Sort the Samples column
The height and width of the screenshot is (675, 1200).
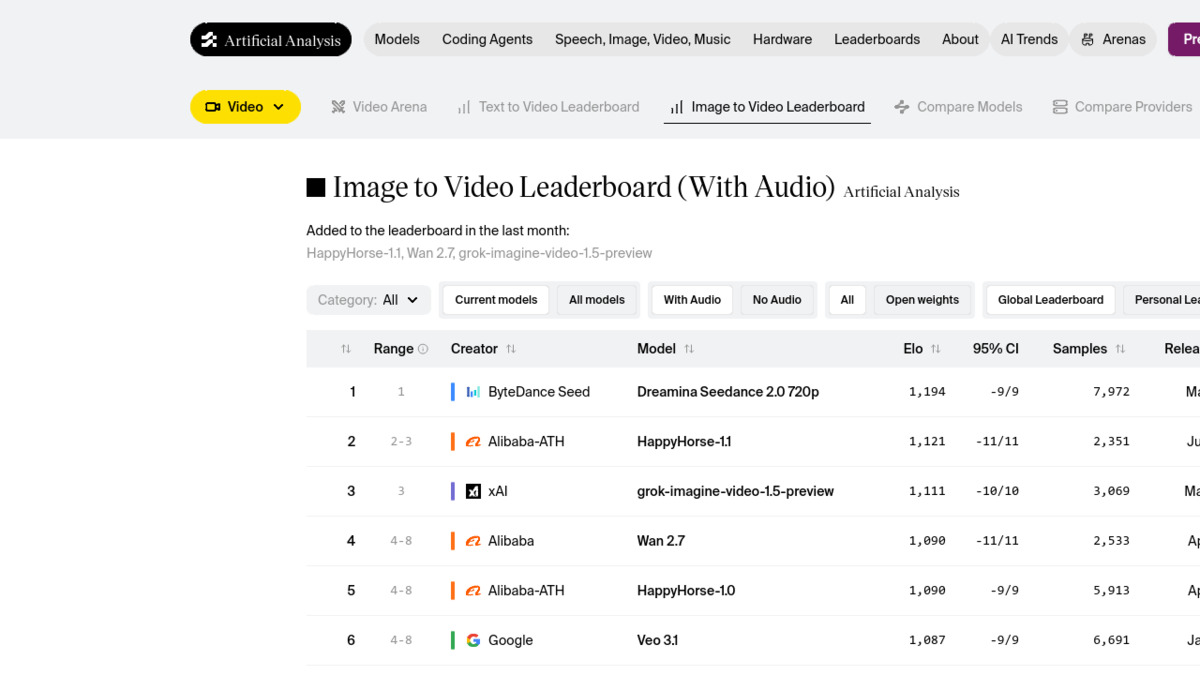click(1120, 349)
